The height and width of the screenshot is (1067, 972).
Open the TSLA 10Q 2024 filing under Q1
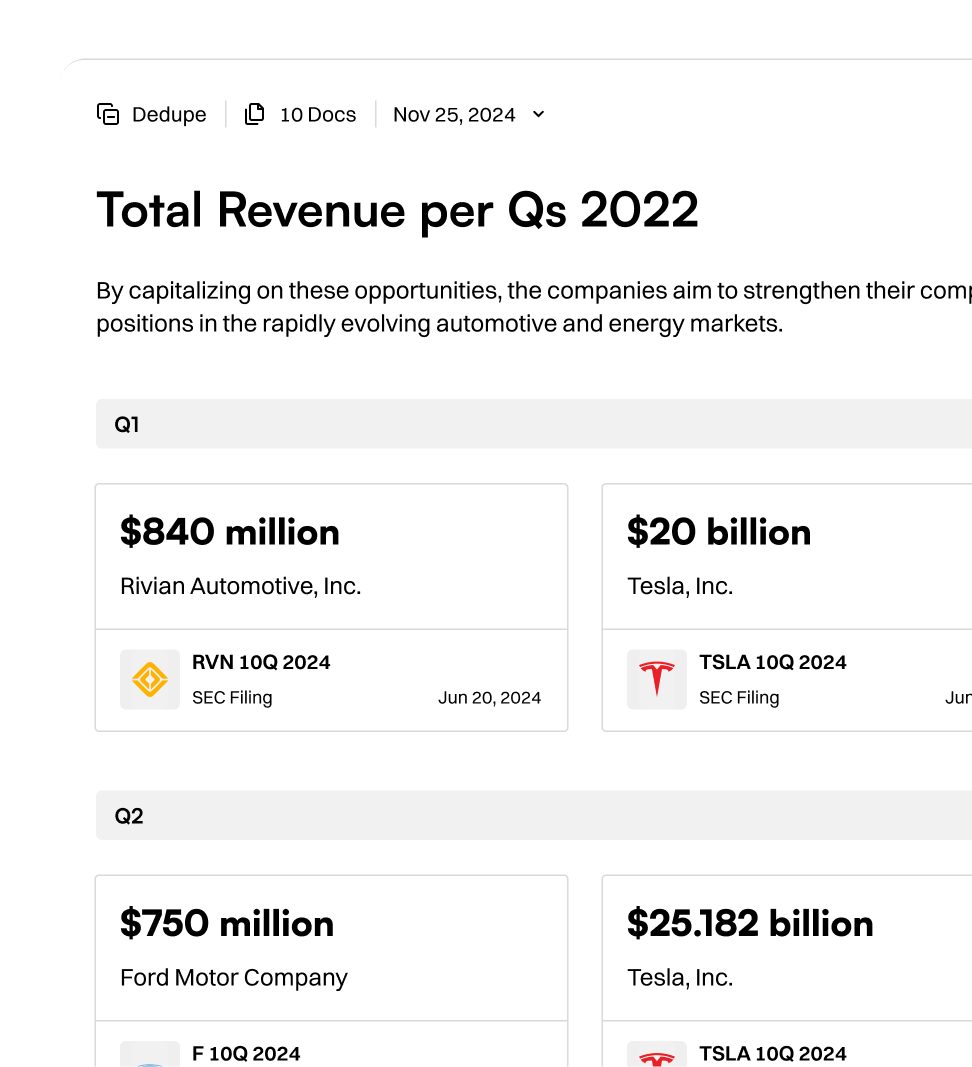772,662
